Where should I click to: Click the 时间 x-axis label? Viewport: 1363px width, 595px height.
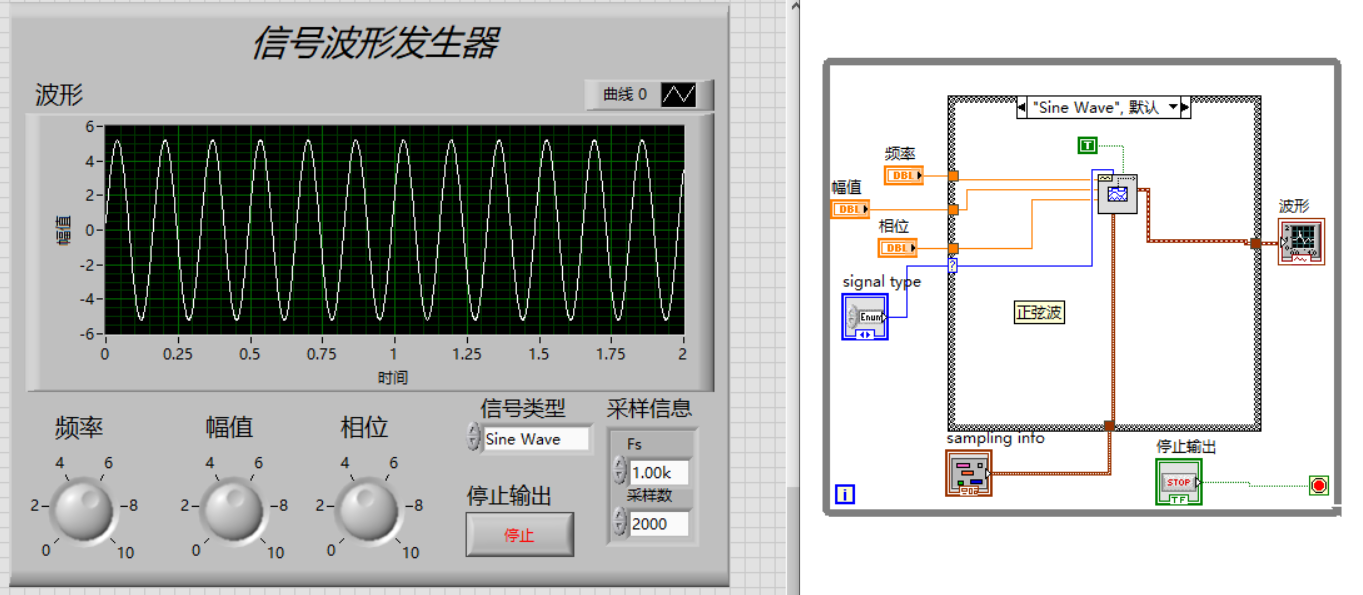tap(393, 377)
